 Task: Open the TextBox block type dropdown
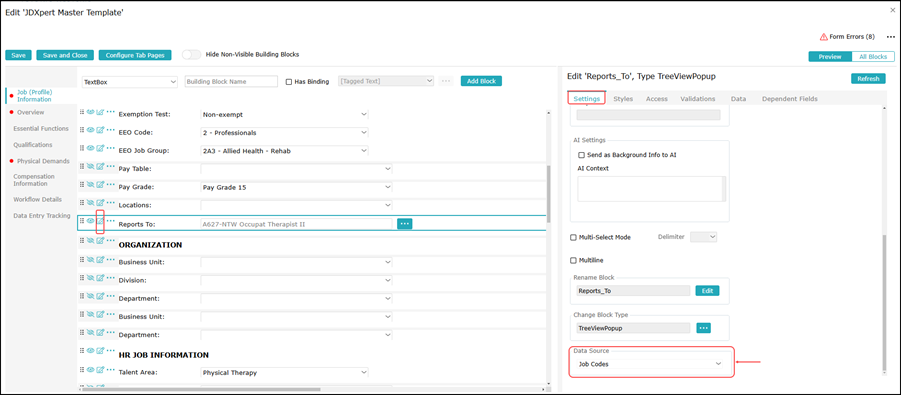coord(130,82)
